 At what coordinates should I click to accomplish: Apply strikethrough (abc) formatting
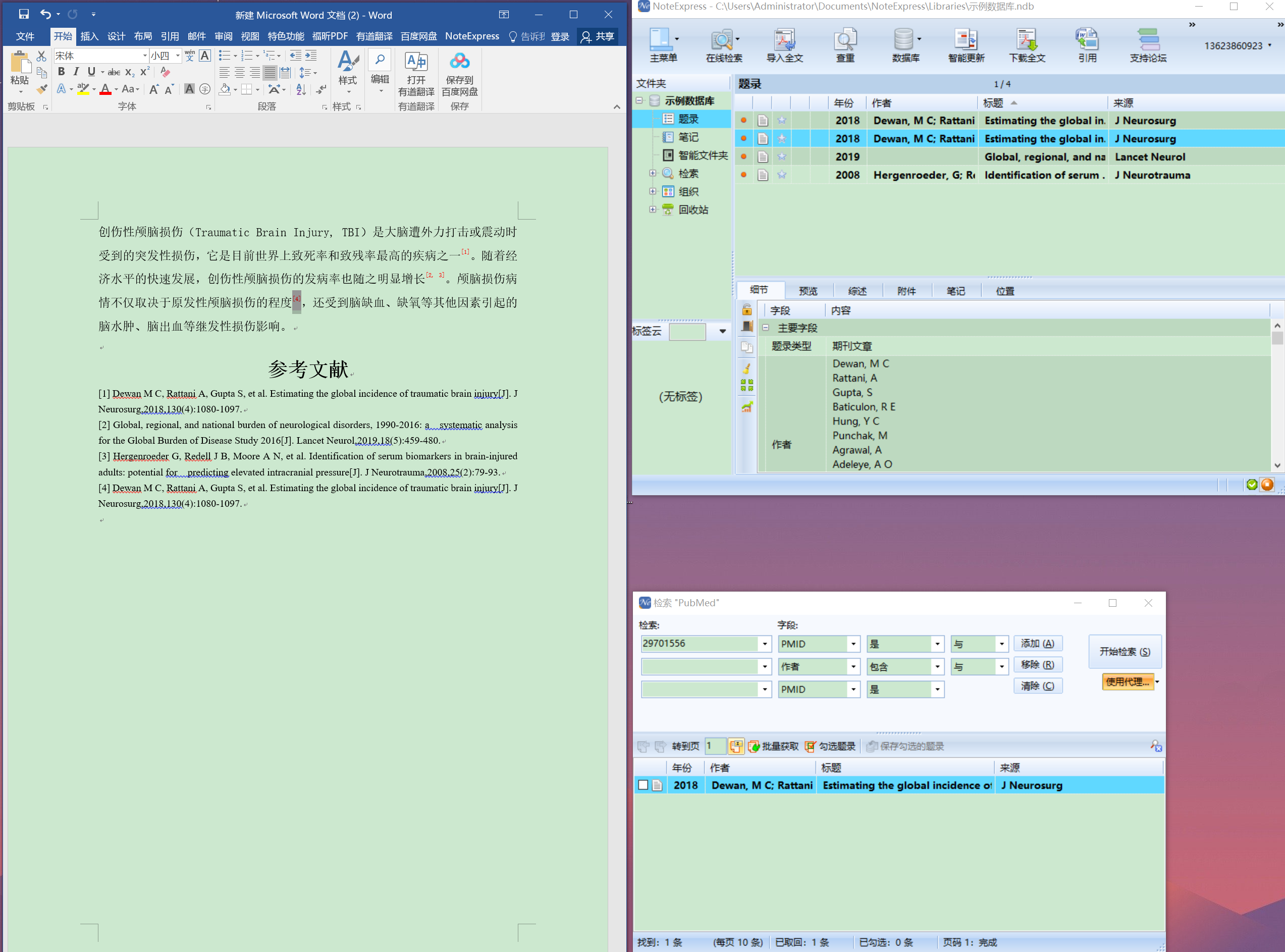point(114,72)
